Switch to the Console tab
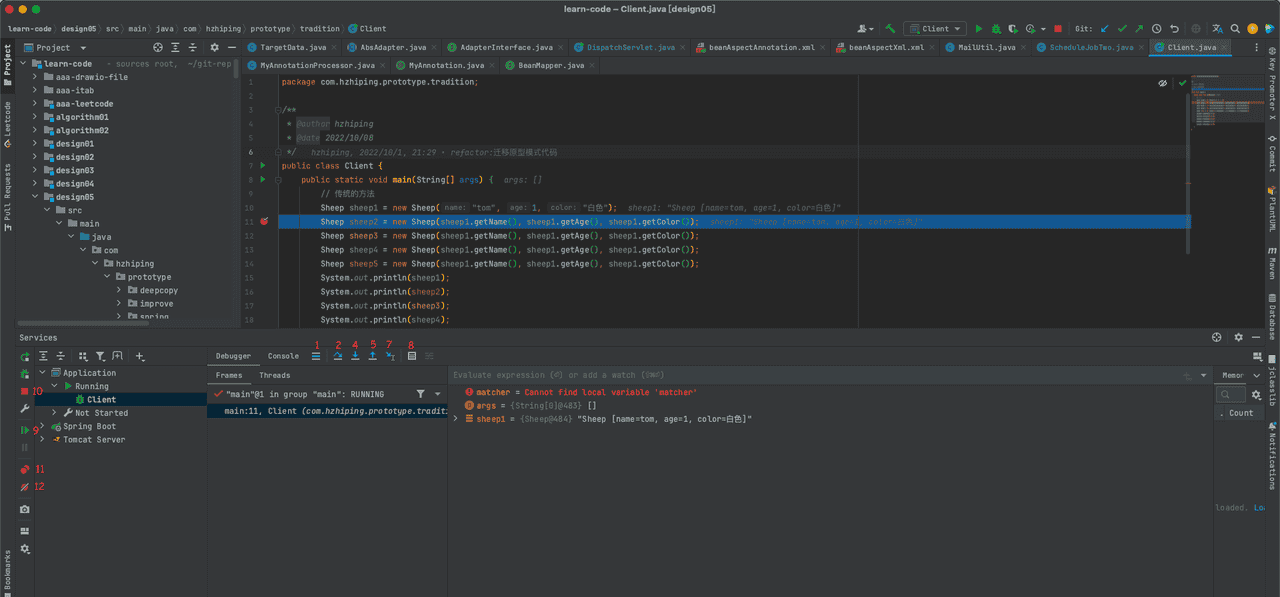Viewport: 1280px width, 597px height. 283,356
